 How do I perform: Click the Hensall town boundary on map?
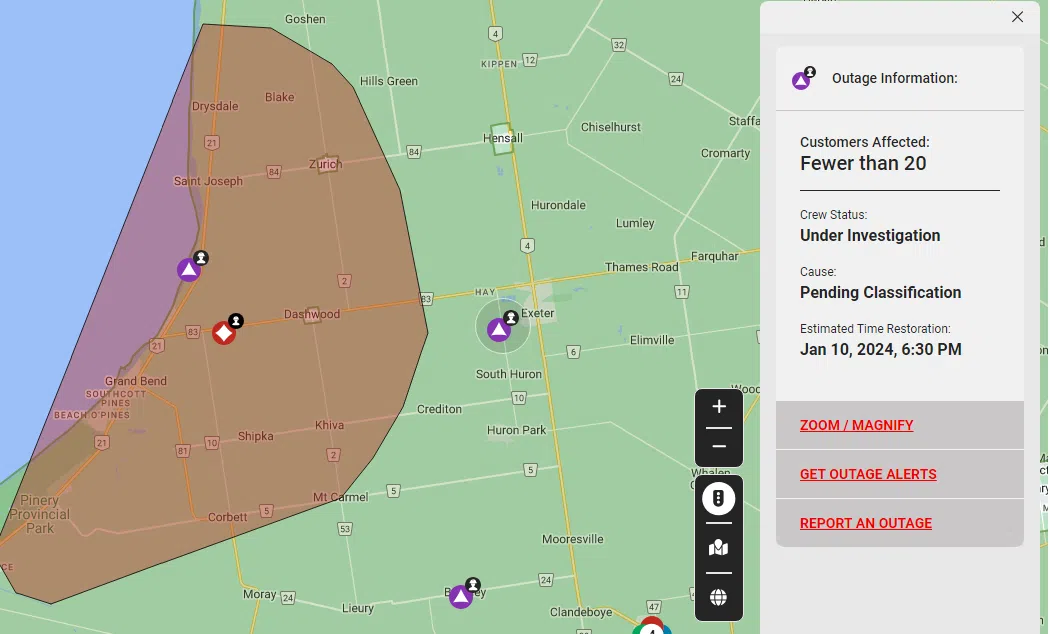[x=502, y=138]
